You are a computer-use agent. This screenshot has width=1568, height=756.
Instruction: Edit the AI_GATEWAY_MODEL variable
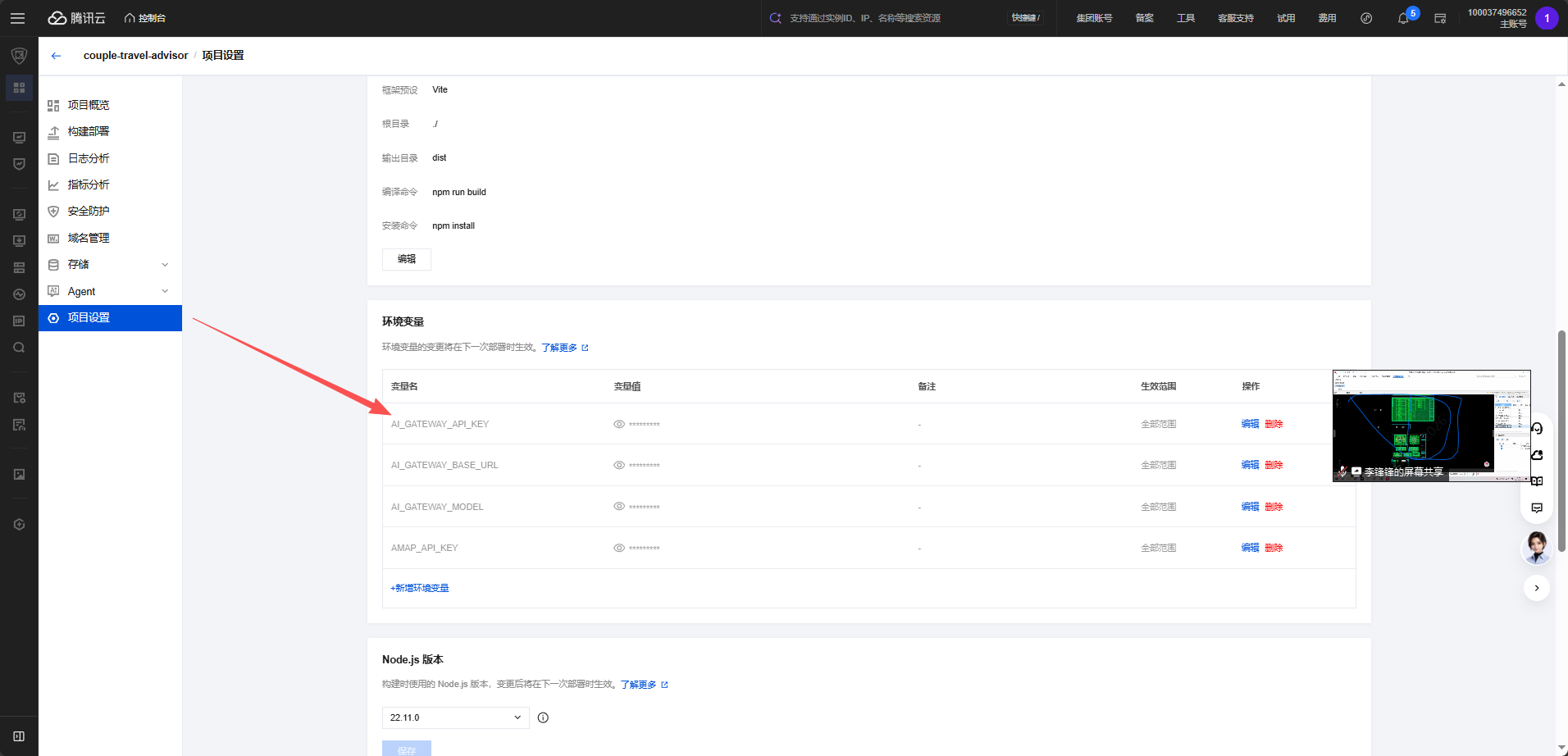[x=1250, y=507]
